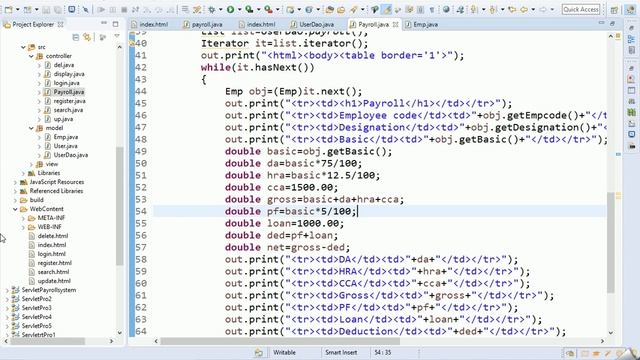Viewport: 640px width, 360px height.
Task: Open the Project Explorer View Menu triangle
Action: click(117, 37)
